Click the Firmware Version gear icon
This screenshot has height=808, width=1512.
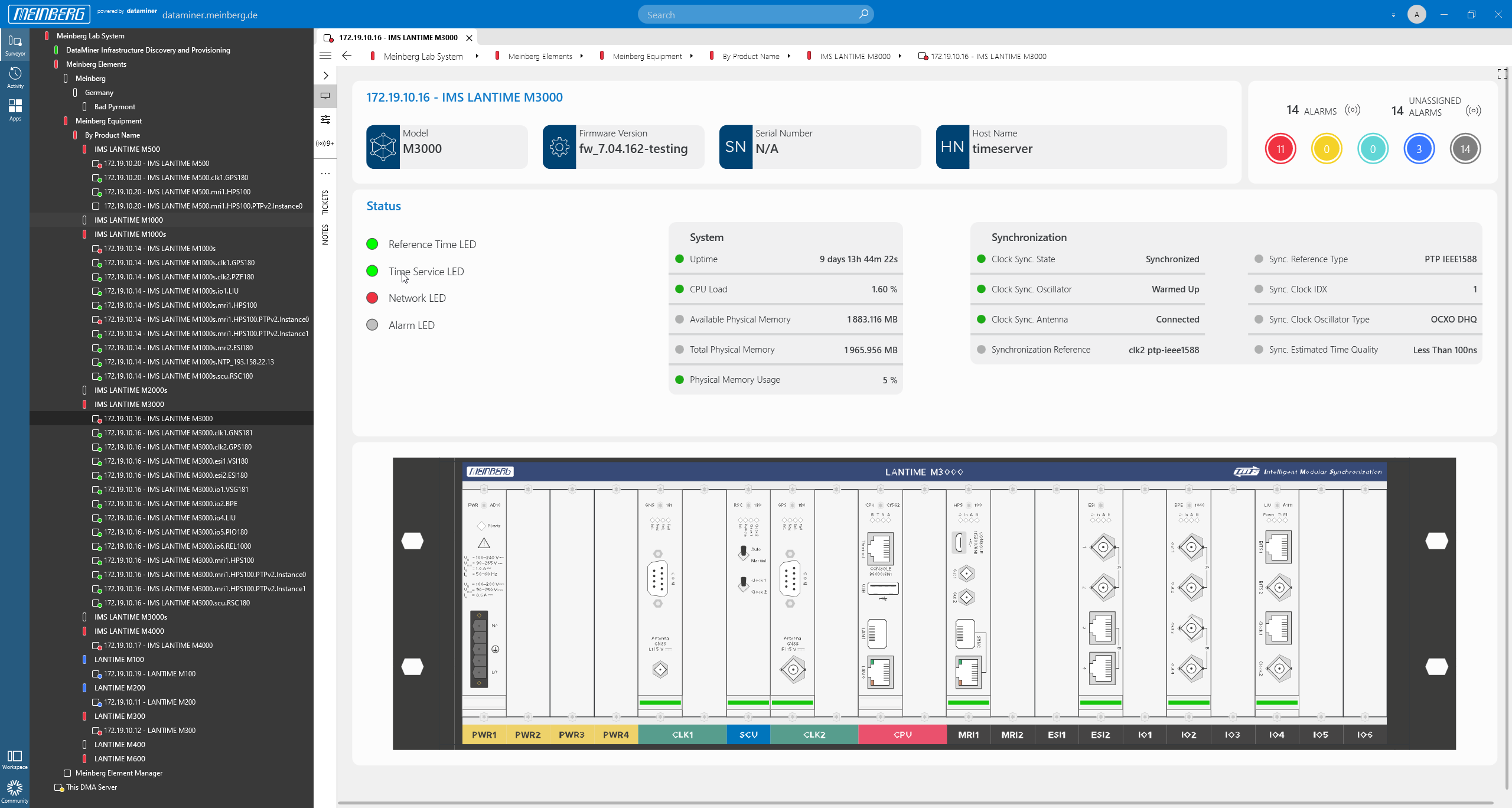tap(559, 147)
